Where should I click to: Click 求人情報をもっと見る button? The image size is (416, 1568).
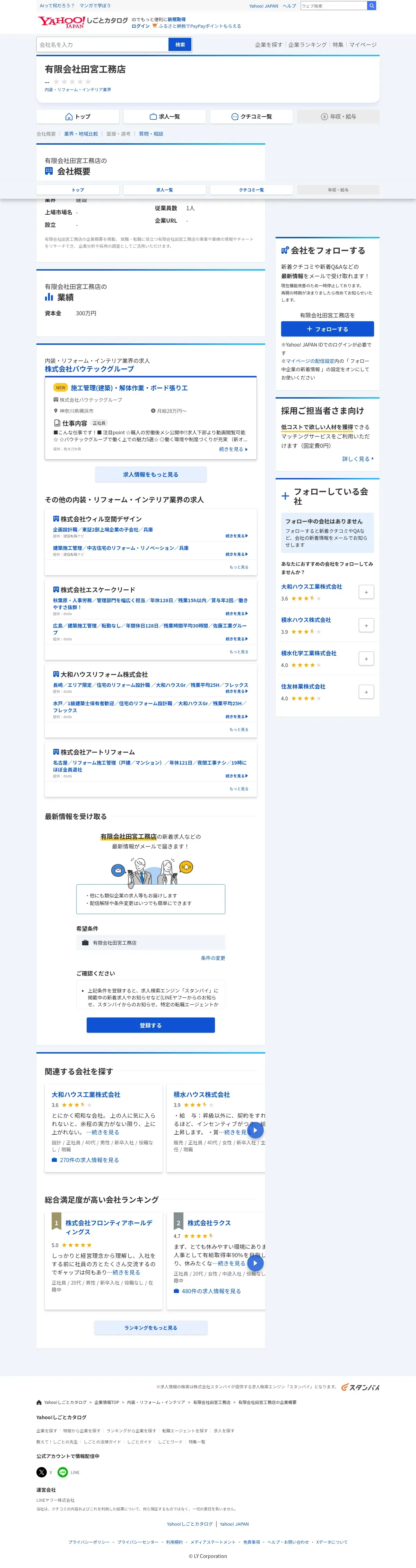(x=151, y=475)
